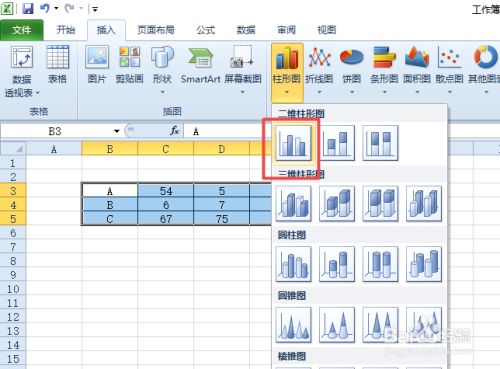Open the 公式 (Formulas) tab
The image size is (500, 369).
(206, 30)
